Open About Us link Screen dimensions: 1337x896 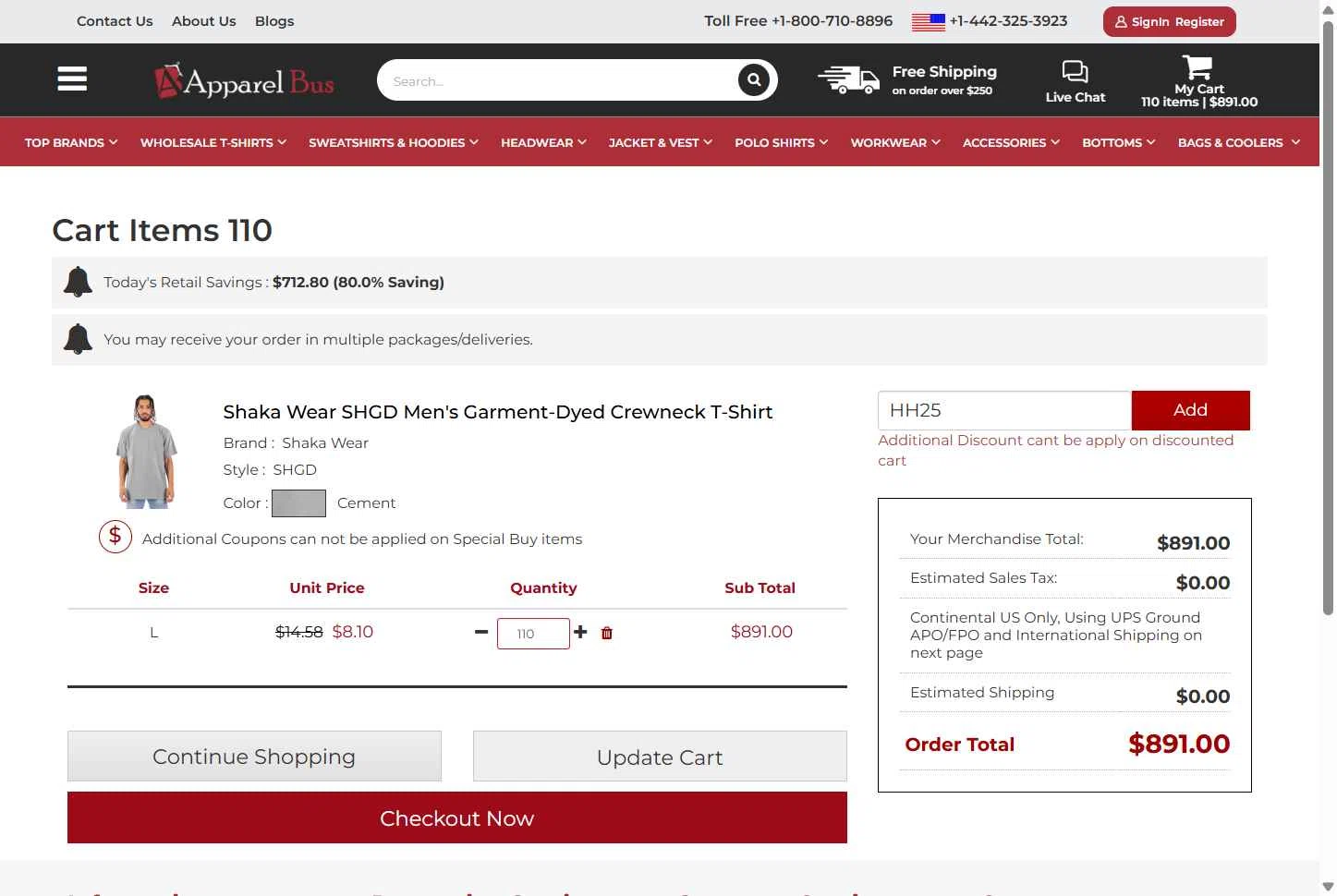(x=204, y=21)
